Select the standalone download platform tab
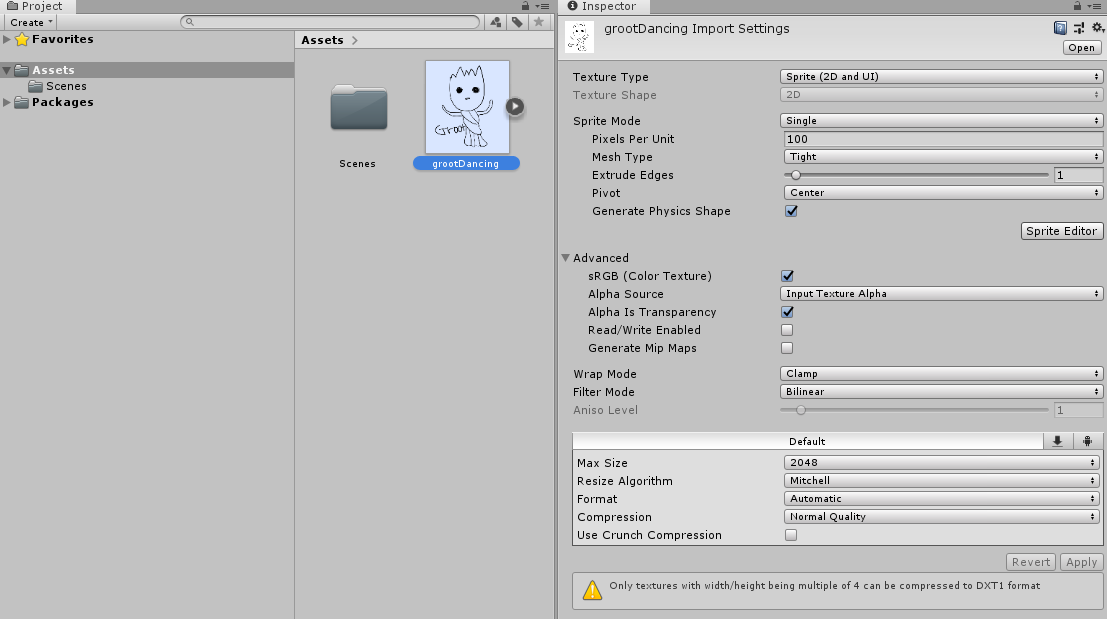Viewport: 1107px width, 619px height. [x=1057, y=441]
